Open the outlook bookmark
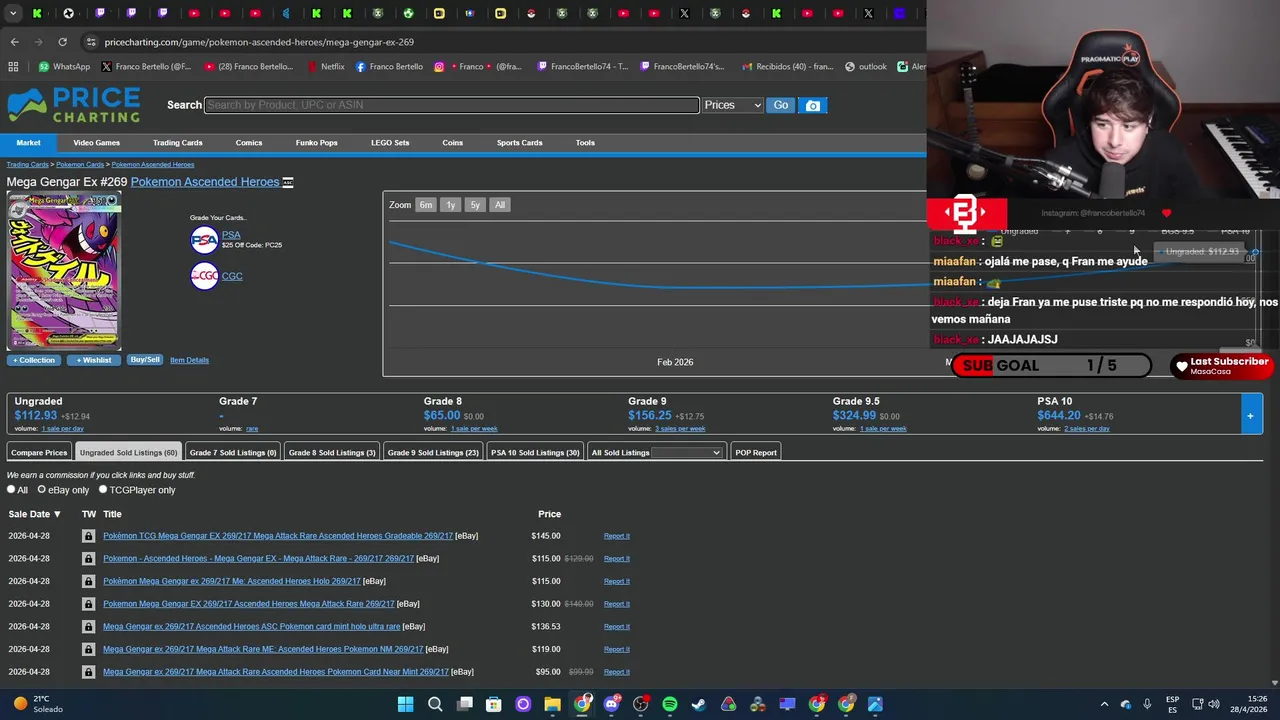The height and width of the screenshot is (720, 1280). point(865,67)
